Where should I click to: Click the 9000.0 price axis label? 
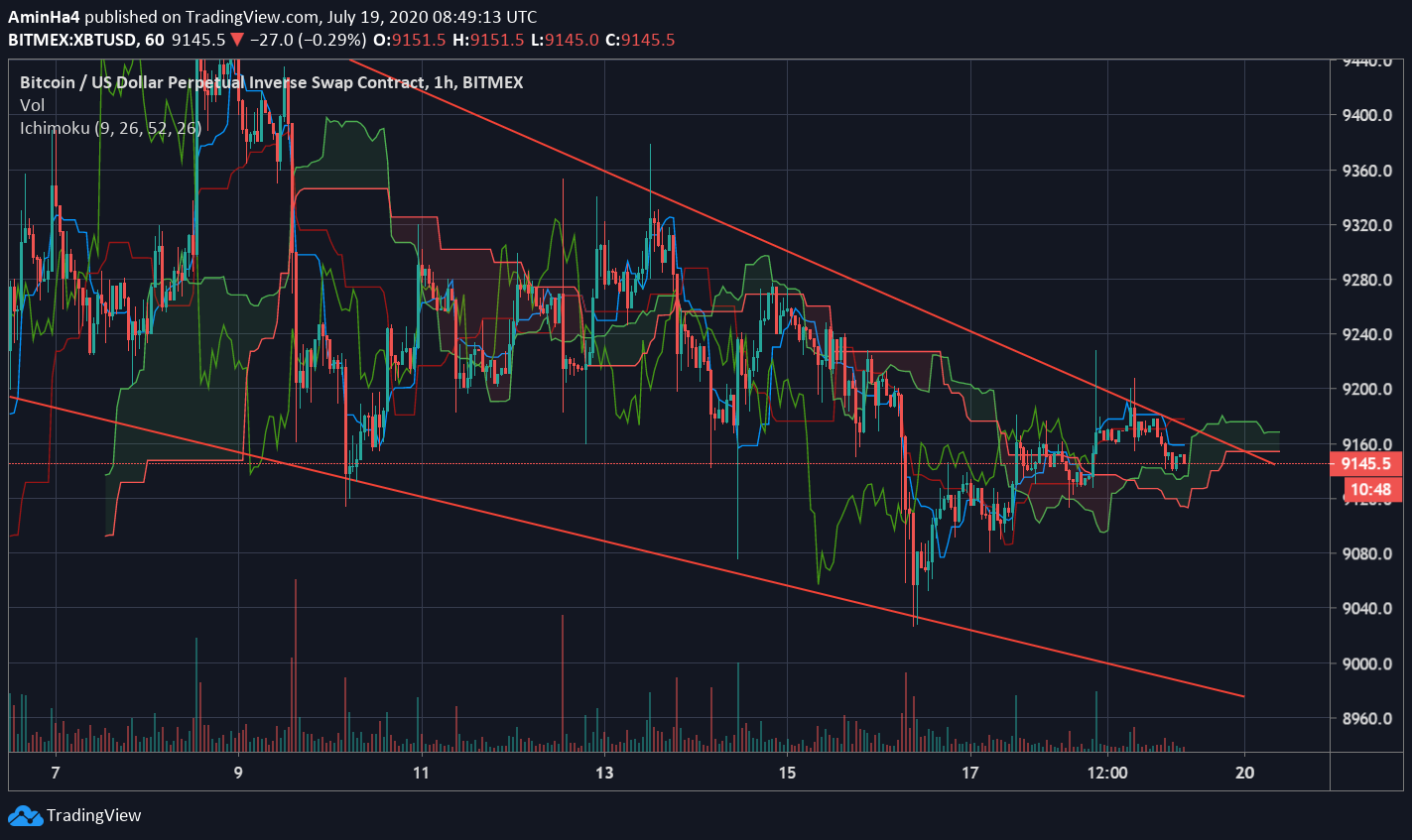click(1365, 663)
